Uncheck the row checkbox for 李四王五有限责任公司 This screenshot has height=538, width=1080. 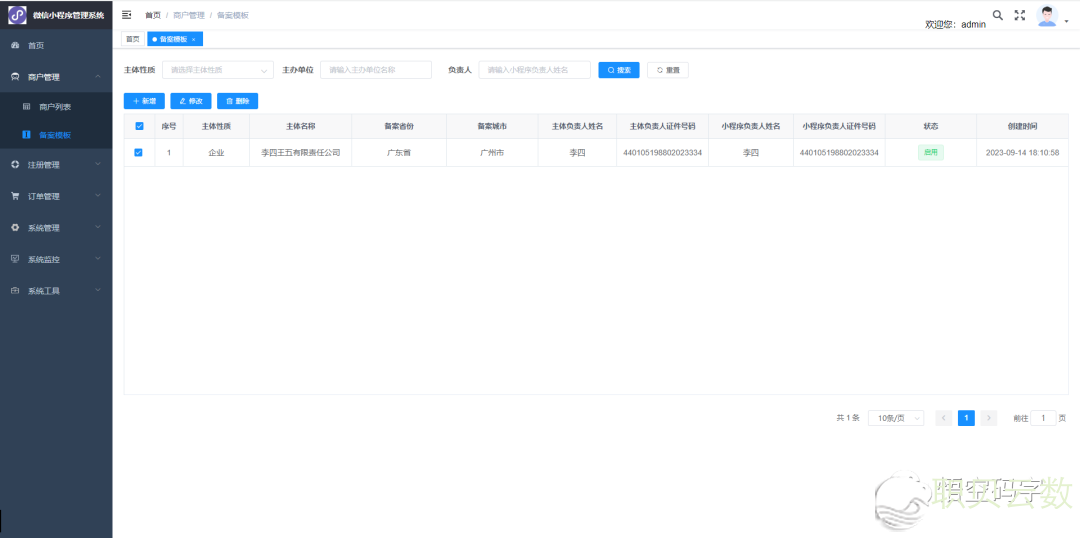pyautogui.click(x=139, y=153)
